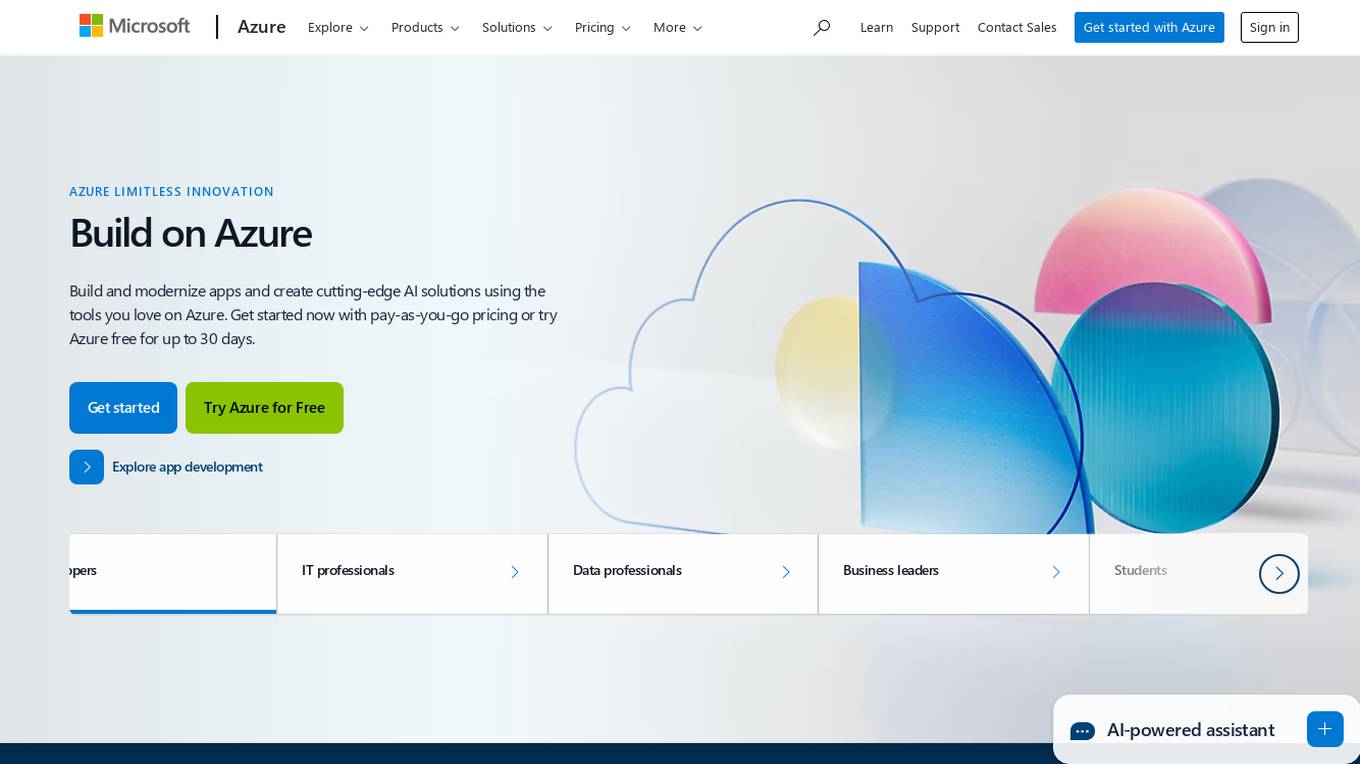This screenshot has width=1360, height=764.
Task: Click the Try Azure for Free button
Action: pos(264,408)
